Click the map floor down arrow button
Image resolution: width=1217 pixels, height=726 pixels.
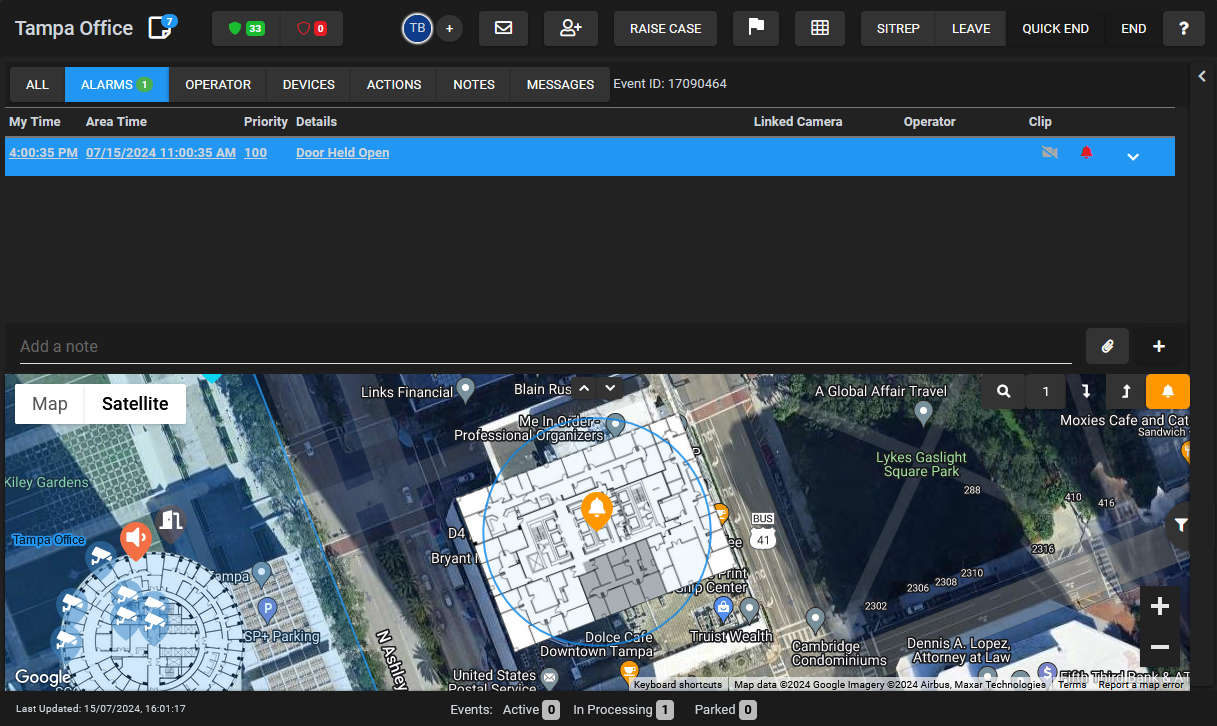pos(1086,391)
